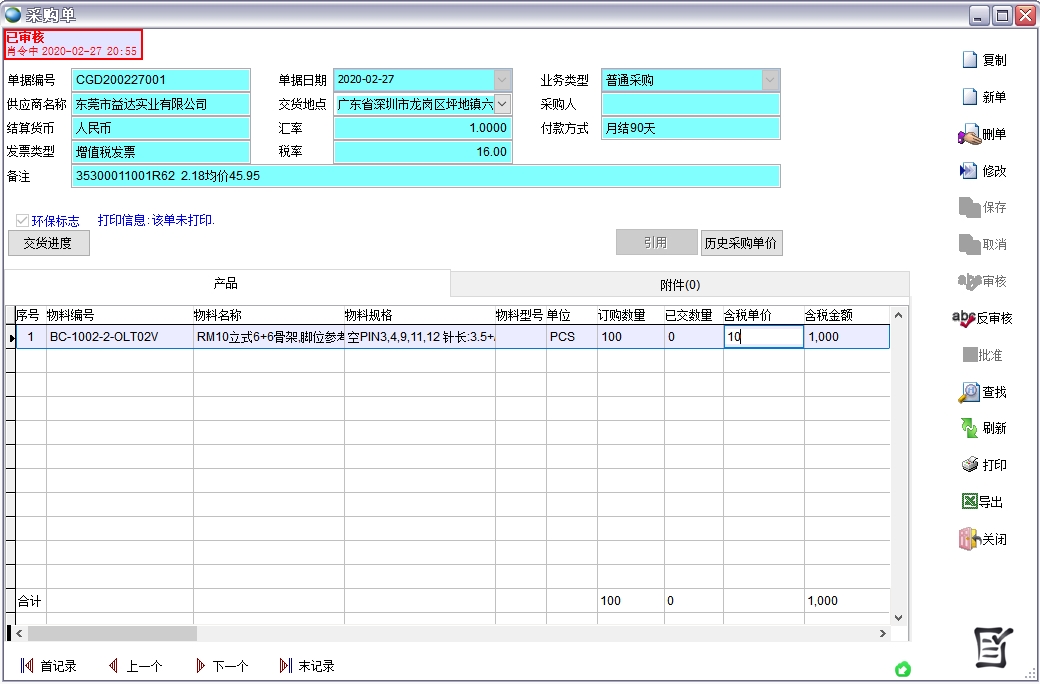Create a new order via the 新单 icon
The height and width of the screenshot is (684, 1040).
click(x=985, y=97)
